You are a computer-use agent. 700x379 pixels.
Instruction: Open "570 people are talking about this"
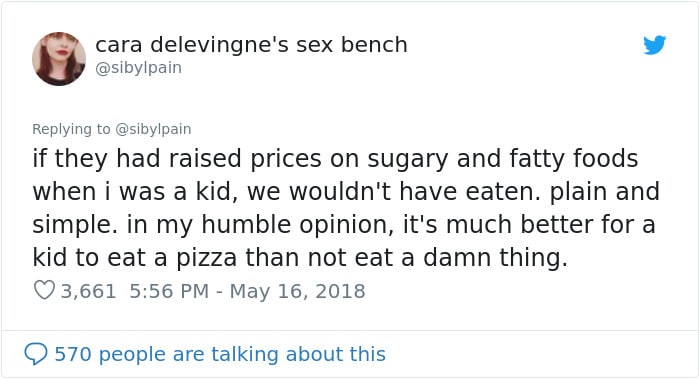coord(220,354)
